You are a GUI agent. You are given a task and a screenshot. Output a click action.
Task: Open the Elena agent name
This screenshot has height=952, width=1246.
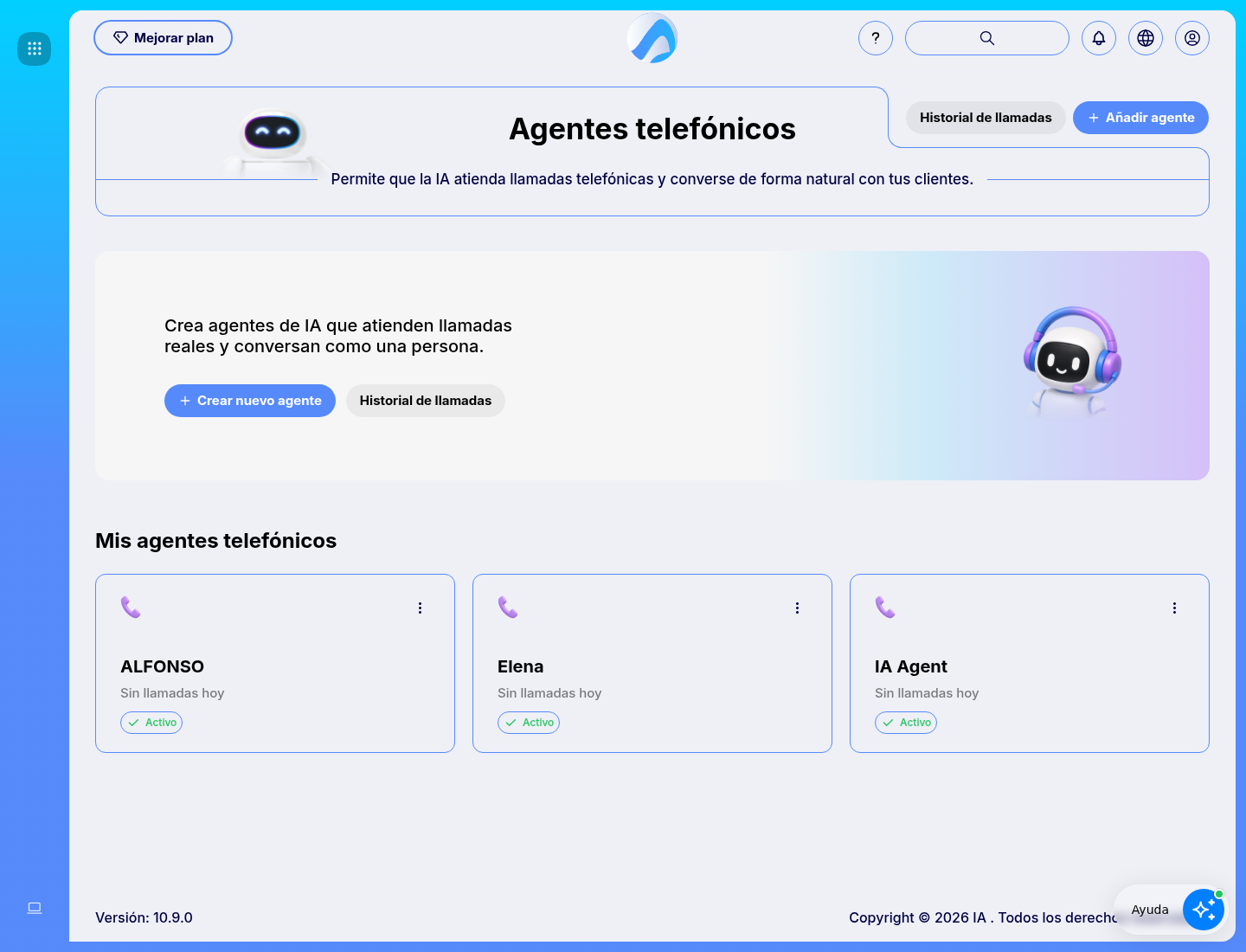pos(521,666)
